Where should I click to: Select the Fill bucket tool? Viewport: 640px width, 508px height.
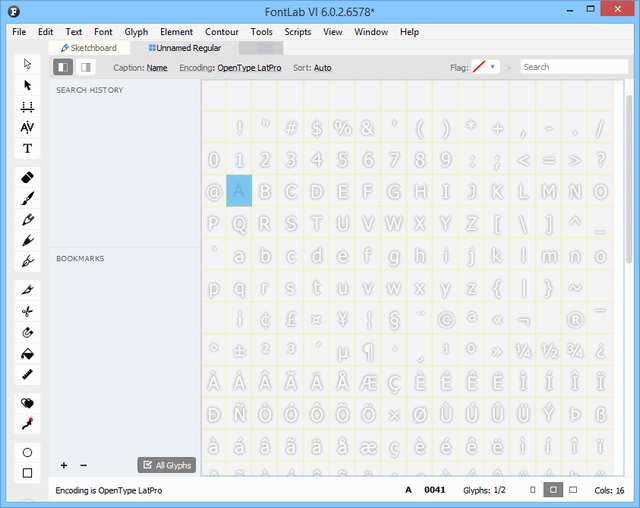27,354
